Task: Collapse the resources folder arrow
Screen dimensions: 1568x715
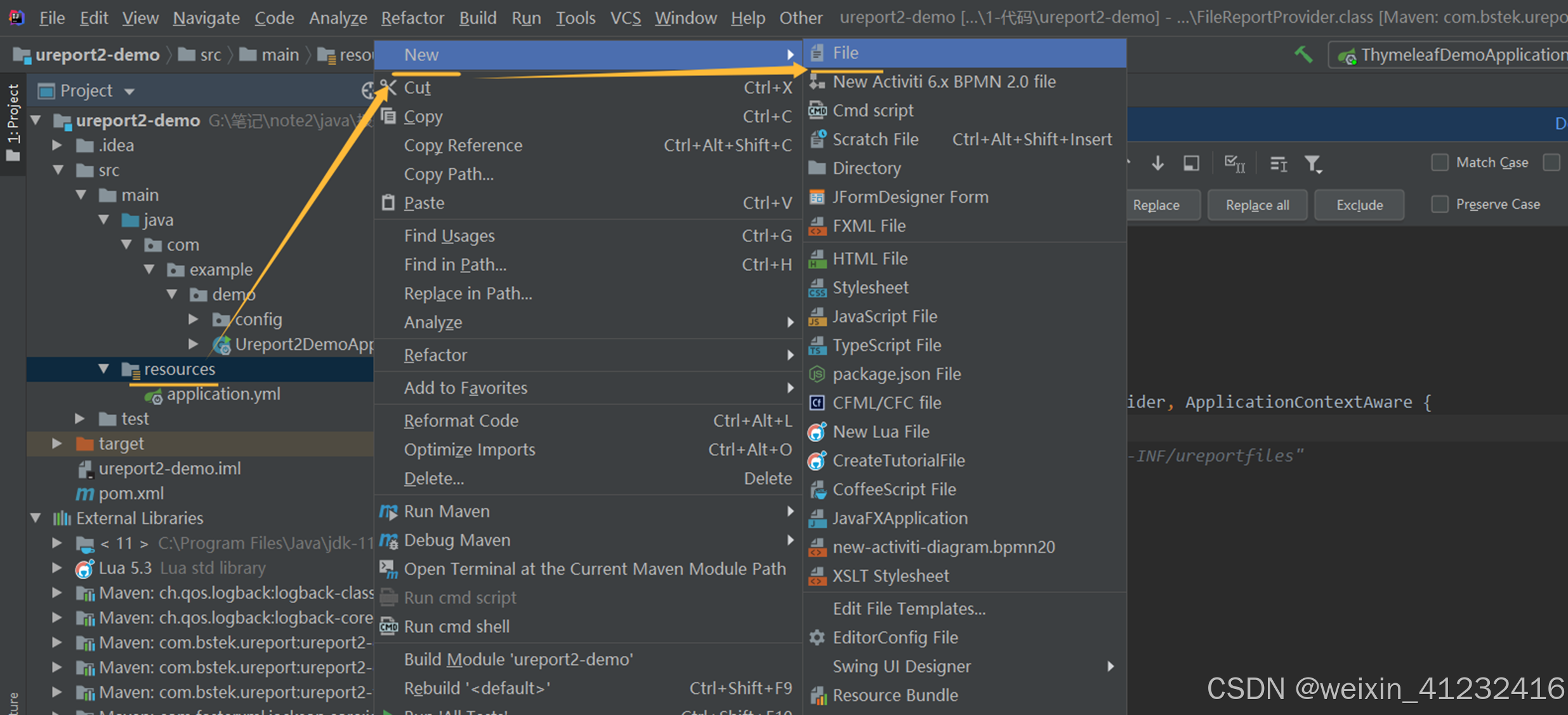Action: (x=103, y=369)
